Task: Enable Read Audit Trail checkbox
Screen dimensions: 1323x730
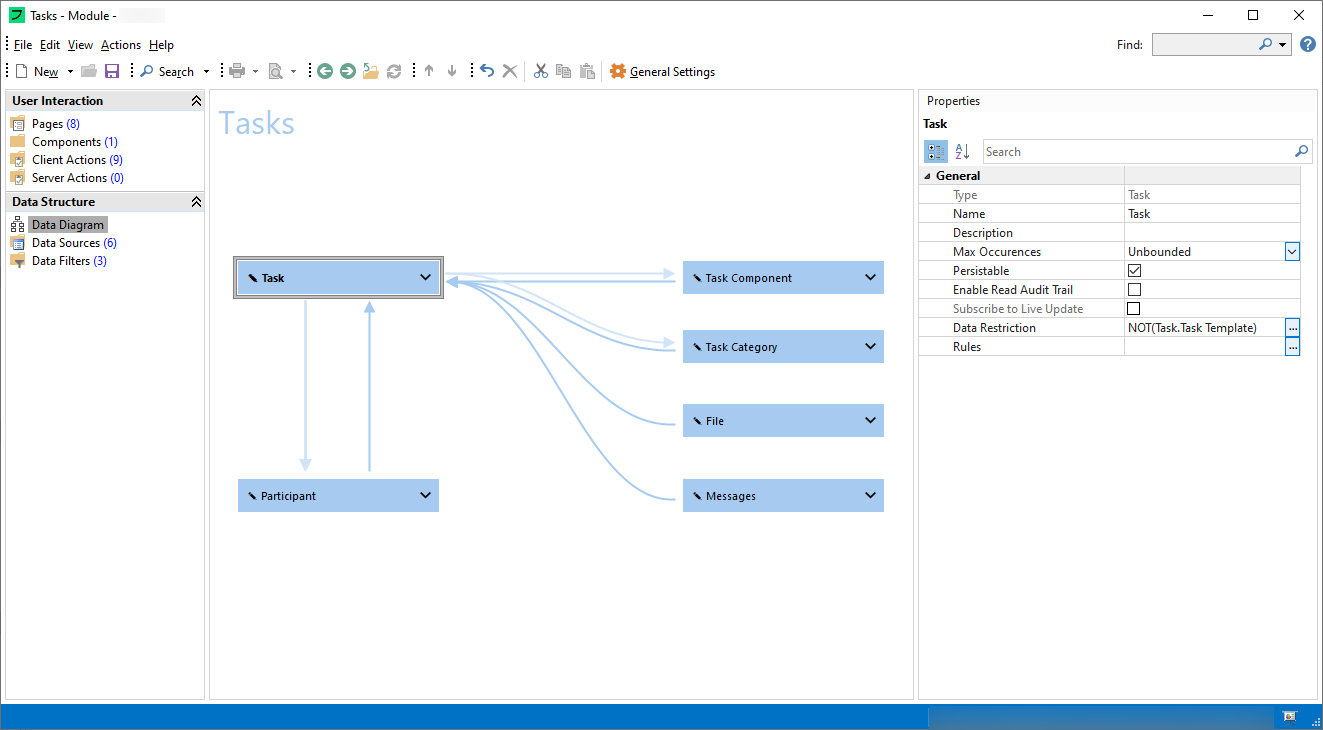Action: tap(1134, 290)
